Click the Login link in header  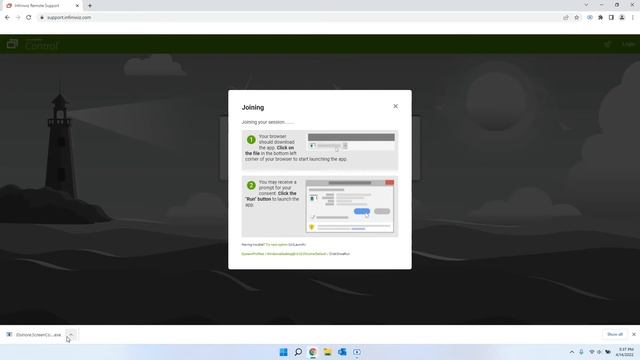tap(628, 44)
